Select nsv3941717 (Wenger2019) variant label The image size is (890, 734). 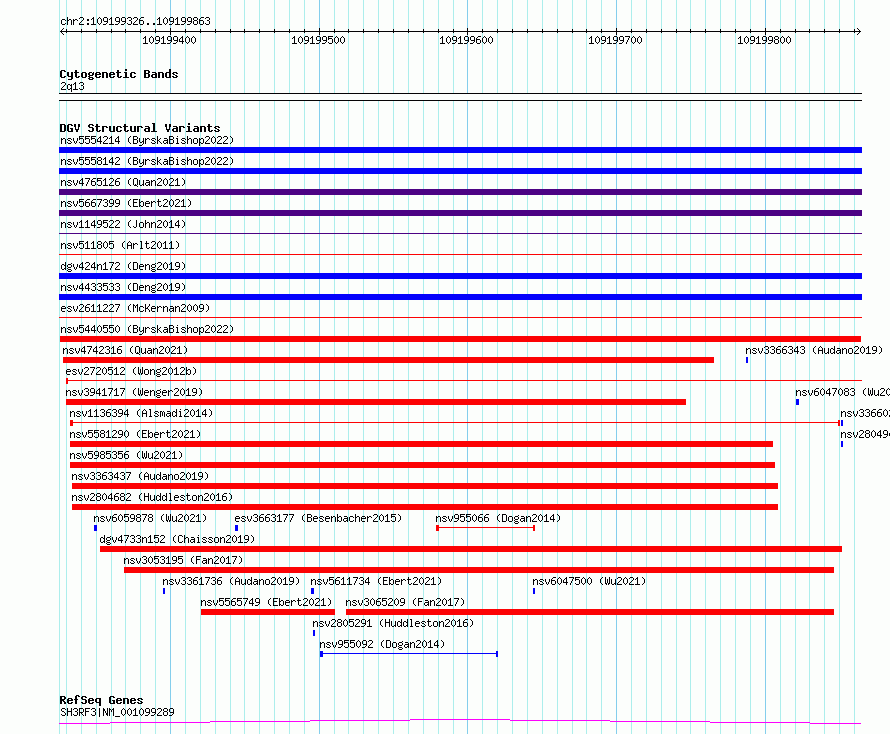tap(134, 392)
